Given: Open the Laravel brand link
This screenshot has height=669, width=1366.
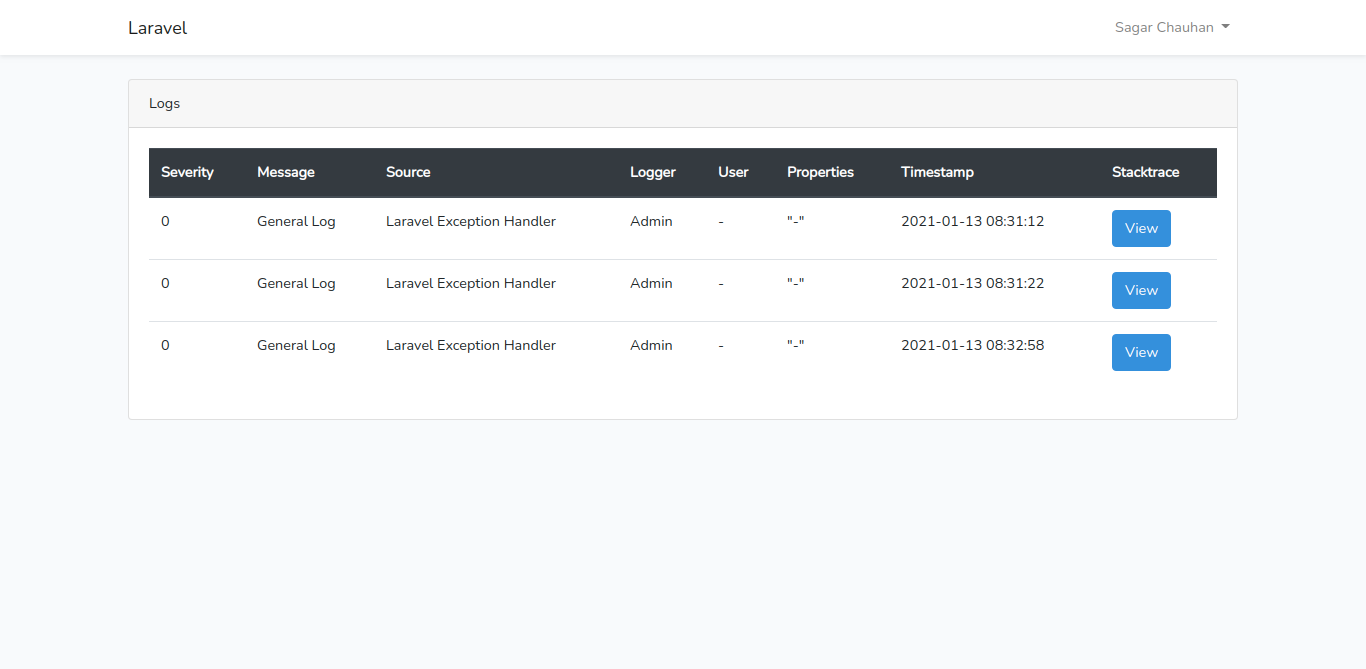Looking at the screenshot, I should point(157,28).
